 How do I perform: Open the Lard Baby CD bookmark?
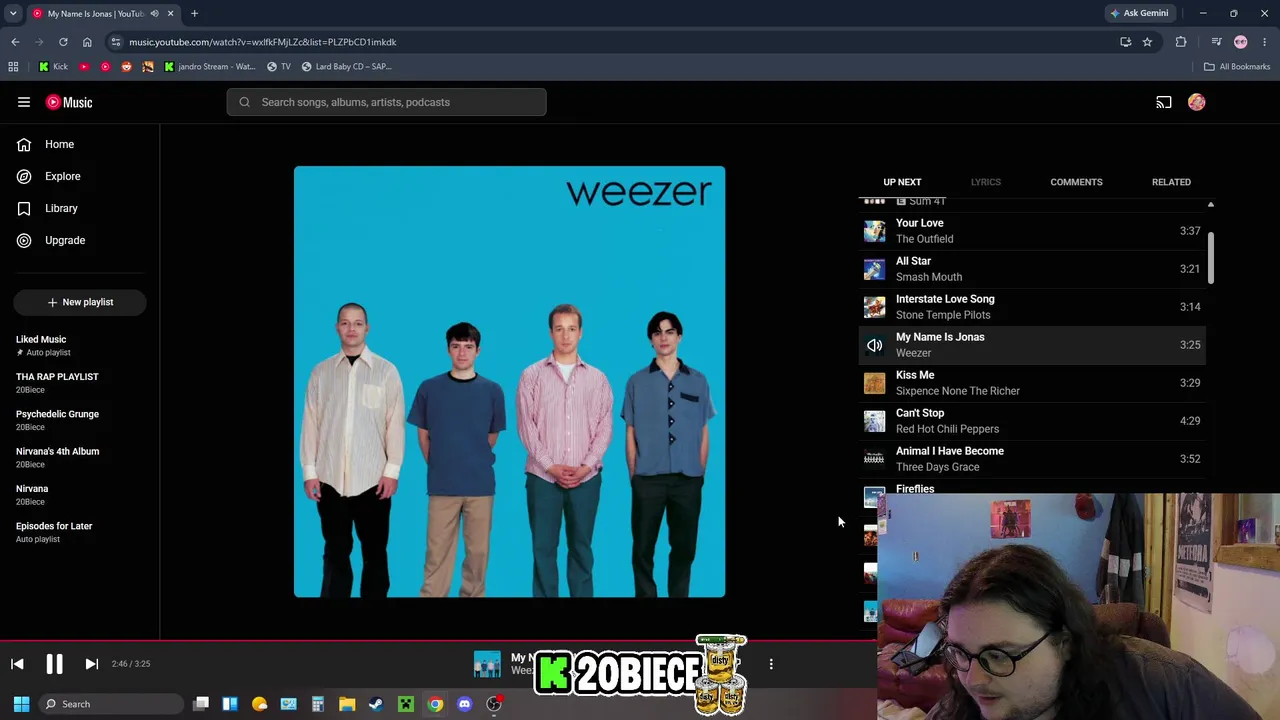click(346, 66)
